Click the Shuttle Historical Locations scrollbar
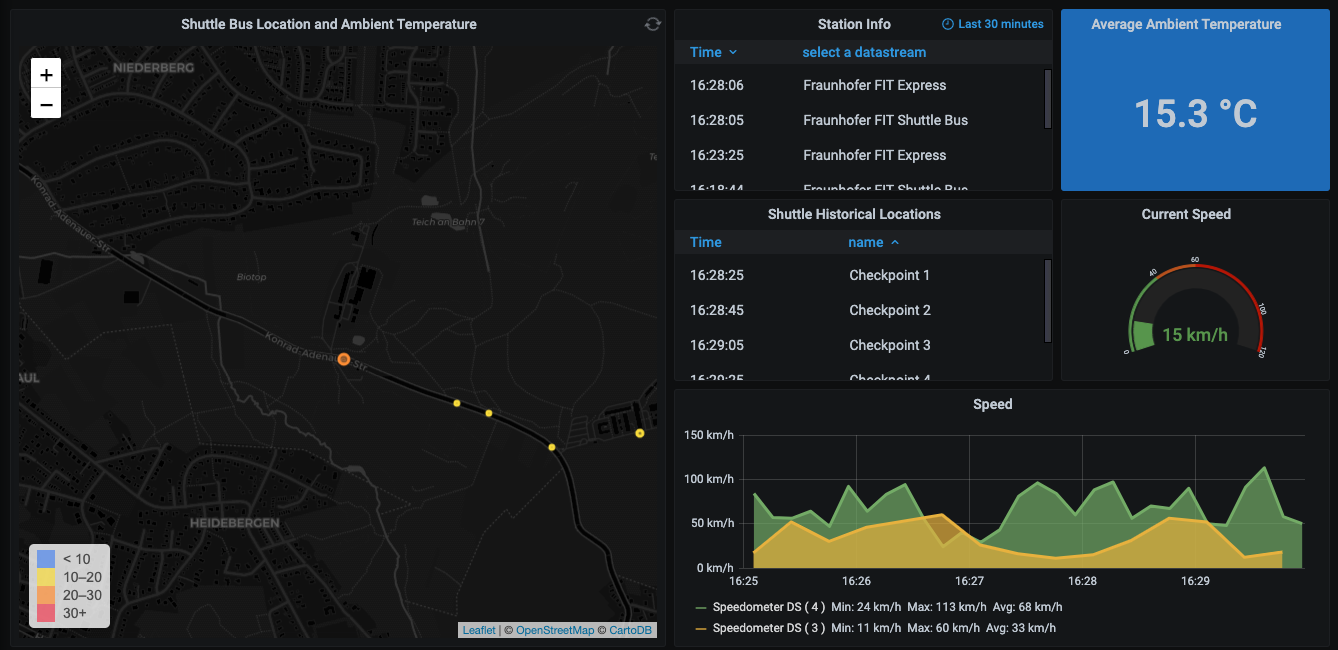Viewport: 1338px width, 650px height. (x=1047, y=301)
